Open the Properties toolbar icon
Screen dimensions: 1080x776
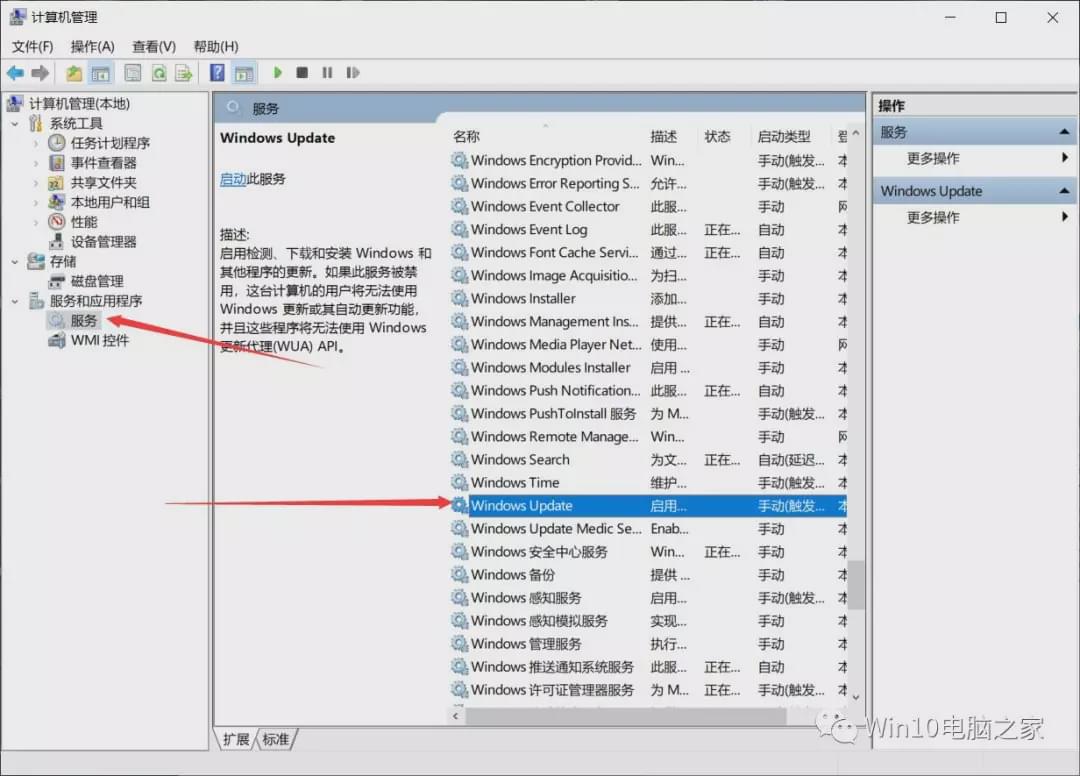132,73
